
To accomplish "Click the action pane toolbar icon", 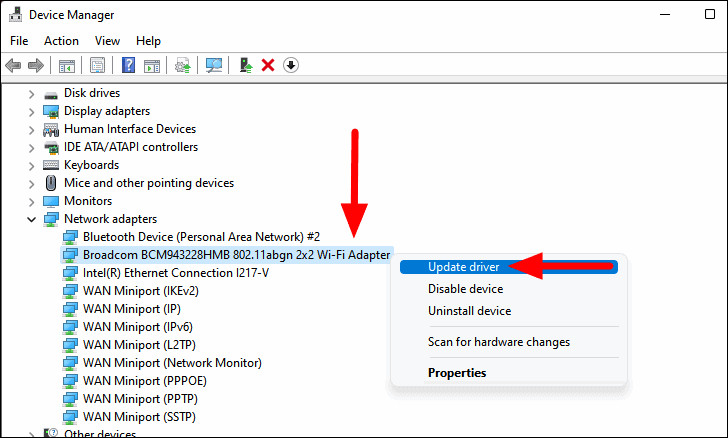I will (x=152, y=65).
